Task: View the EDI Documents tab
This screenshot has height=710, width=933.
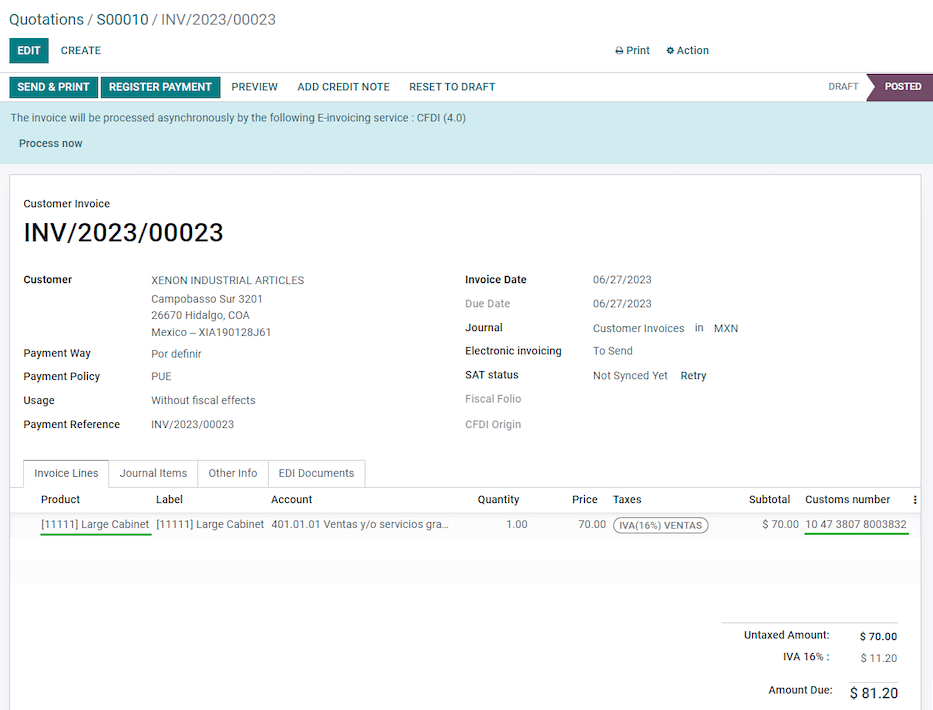Action: (x=316, y=473)
